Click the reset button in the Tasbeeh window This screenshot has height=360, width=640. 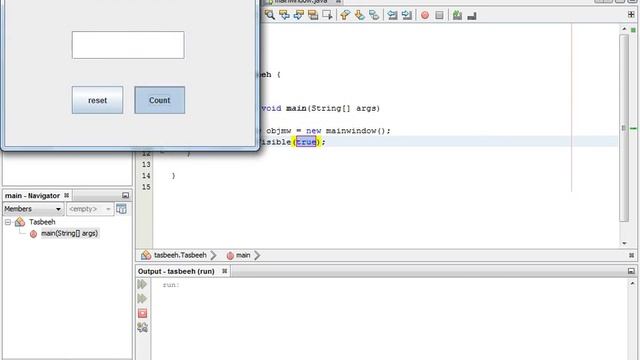pyautogui.click(x=98, y=100)
